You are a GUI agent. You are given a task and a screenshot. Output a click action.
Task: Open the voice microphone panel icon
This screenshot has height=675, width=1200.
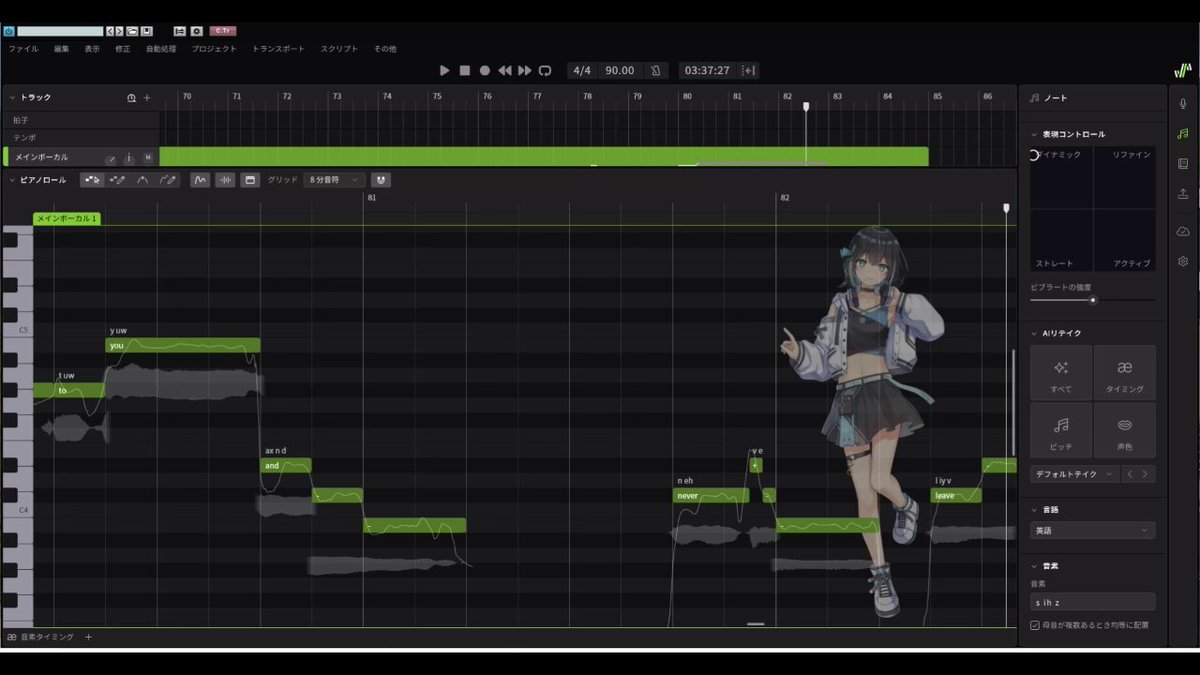point(1183,104)
